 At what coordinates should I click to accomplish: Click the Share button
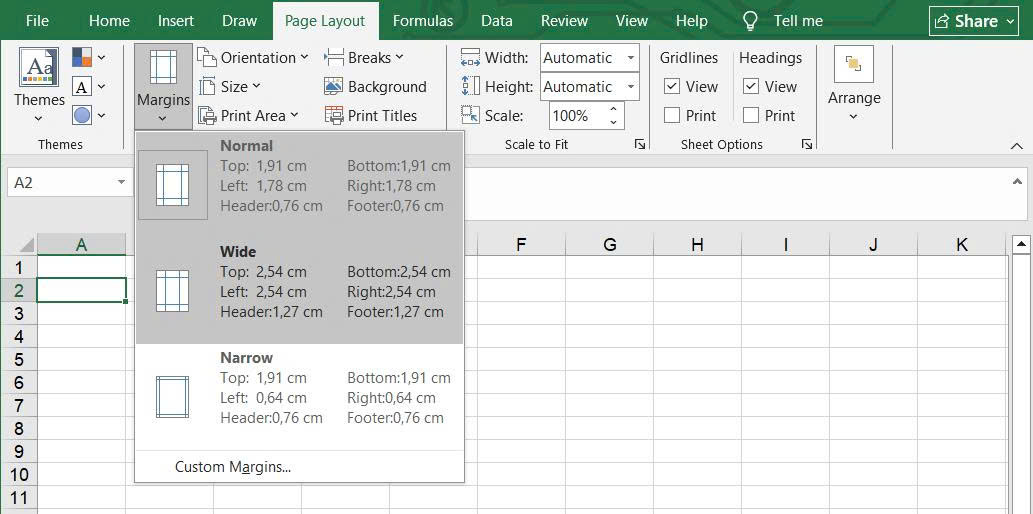pyautogui.click(x=974, y=21)
